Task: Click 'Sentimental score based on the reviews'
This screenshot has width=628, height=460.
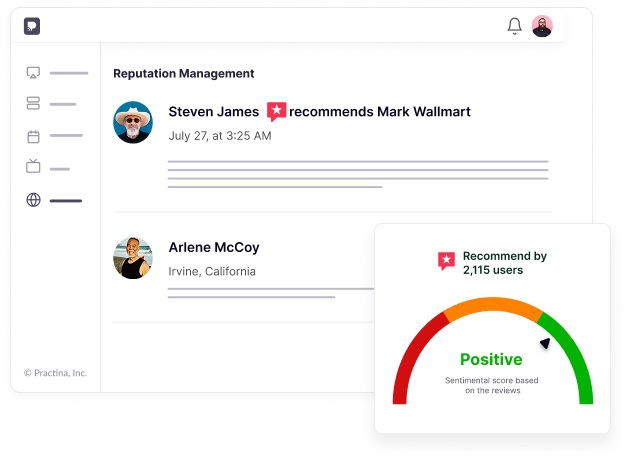Action: coord(492,385)
